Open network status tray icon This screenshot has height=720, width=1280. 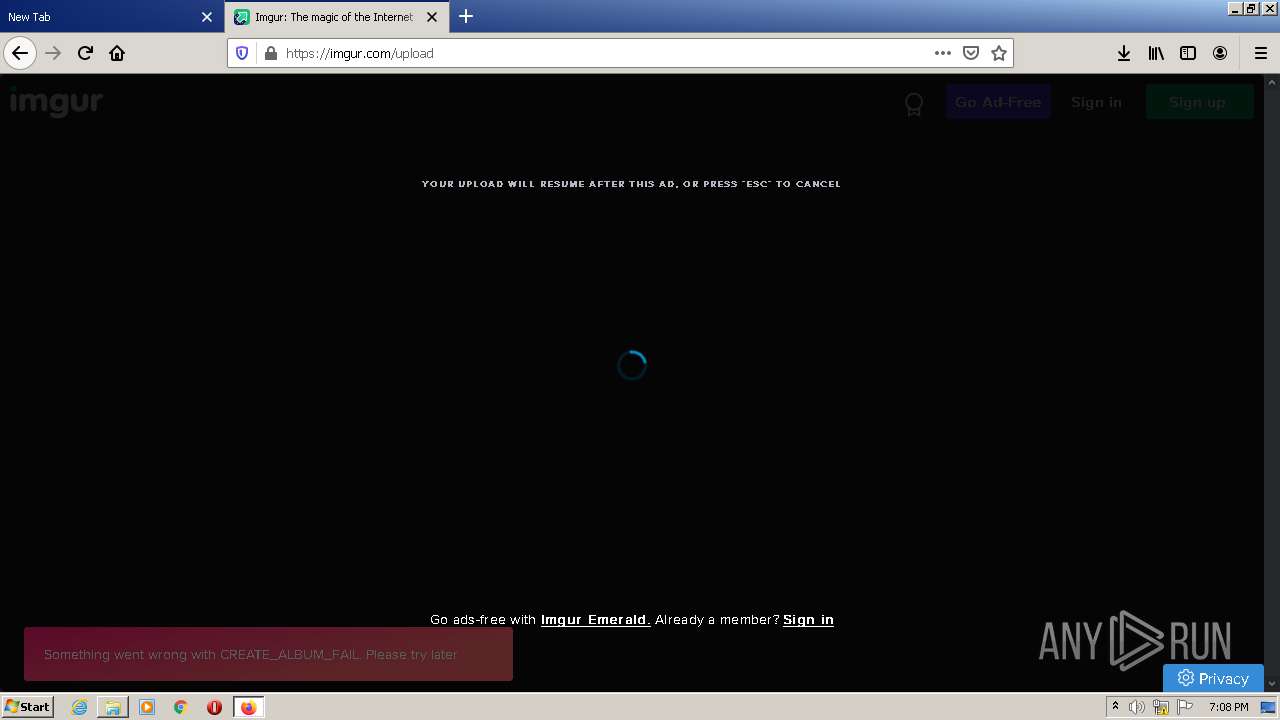pos(1161,707)
